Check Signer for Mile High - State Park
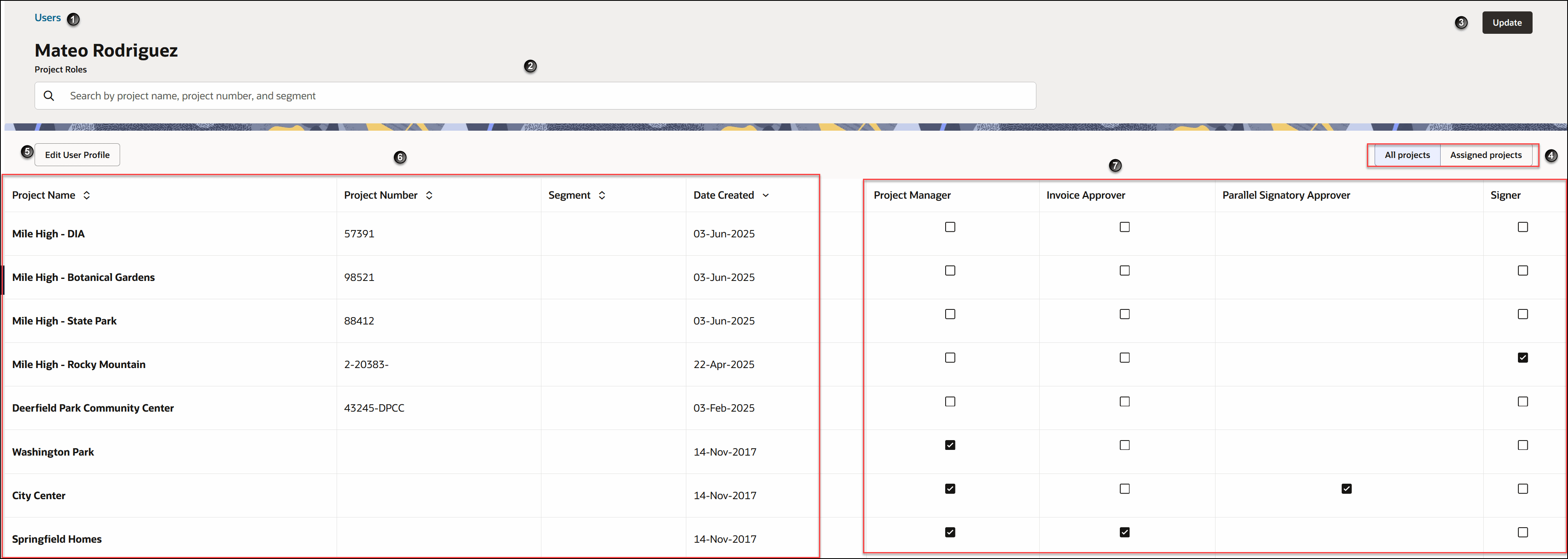Image resolution: width=1568 pixels, height=559 pixels. tap(1522, 314)
